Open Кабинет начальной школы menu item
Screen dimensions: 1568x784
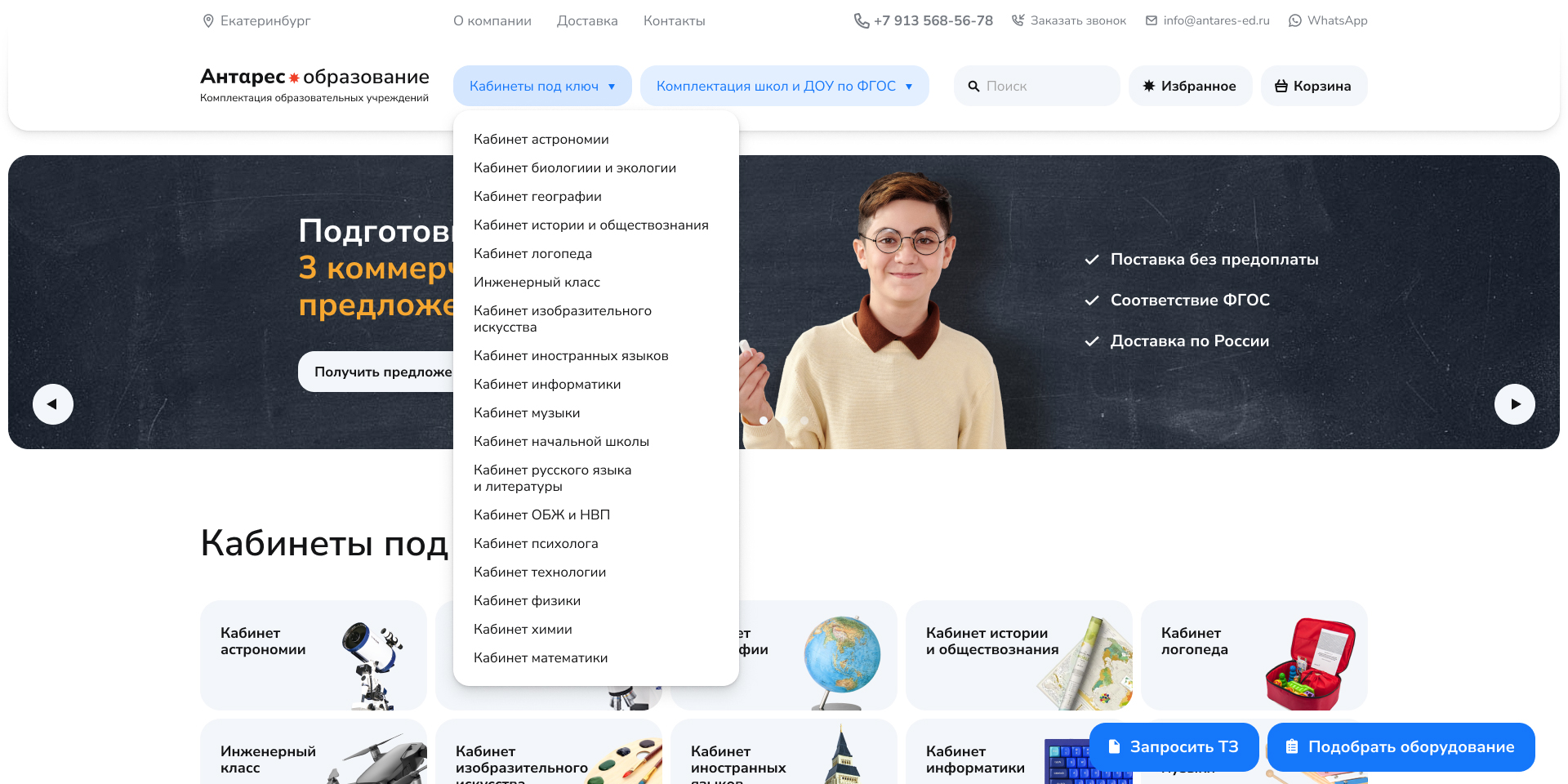[x=561, y=441]
